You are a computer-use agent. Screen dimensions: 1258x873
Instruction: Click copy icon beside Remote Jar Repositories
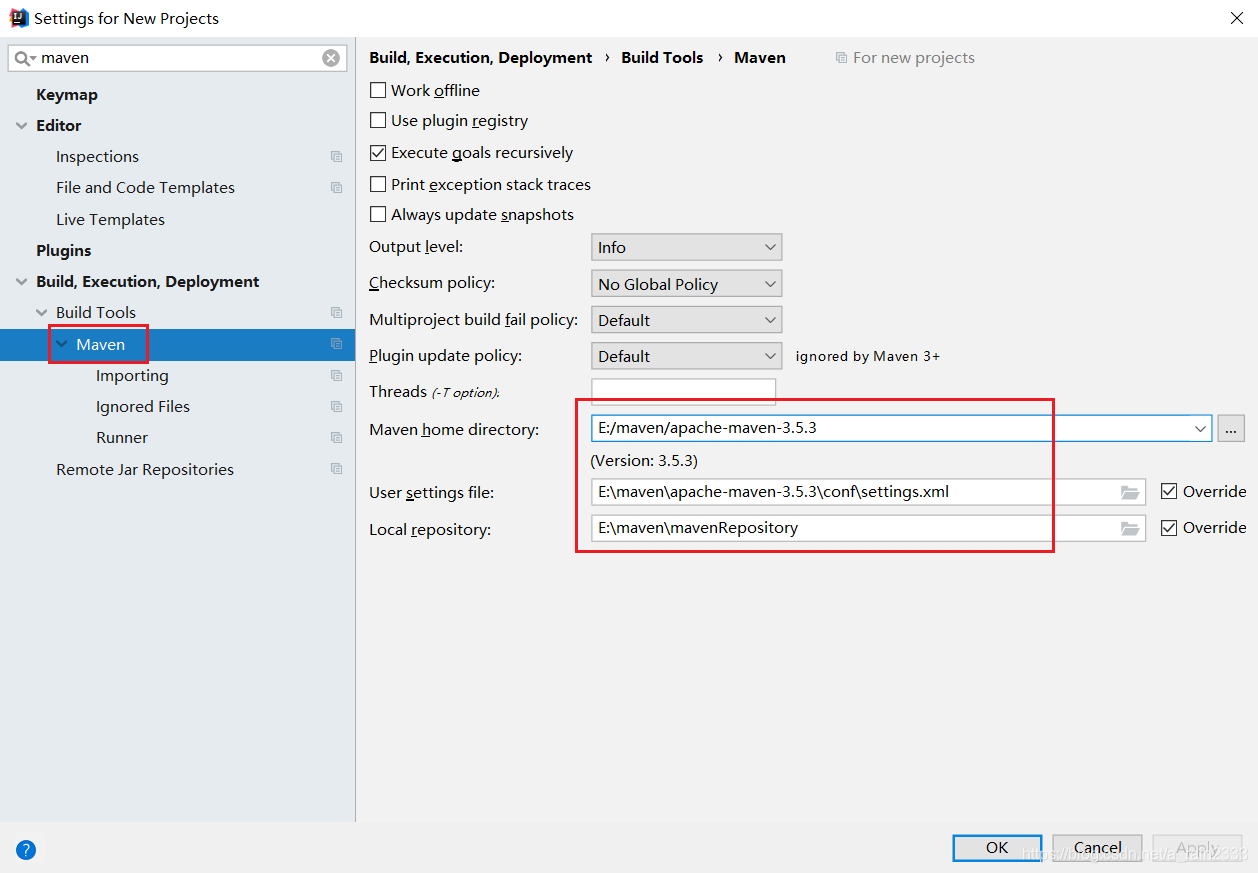coord(336,469)
